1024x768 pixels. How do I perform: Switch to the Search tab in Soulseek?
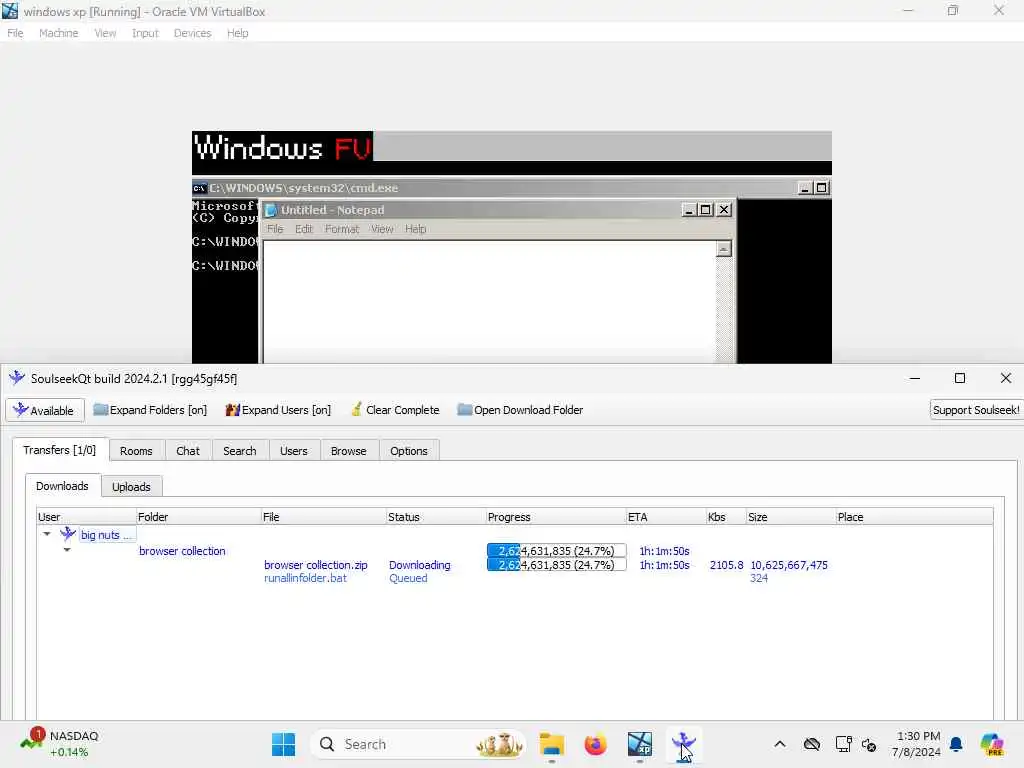point(240,451)
